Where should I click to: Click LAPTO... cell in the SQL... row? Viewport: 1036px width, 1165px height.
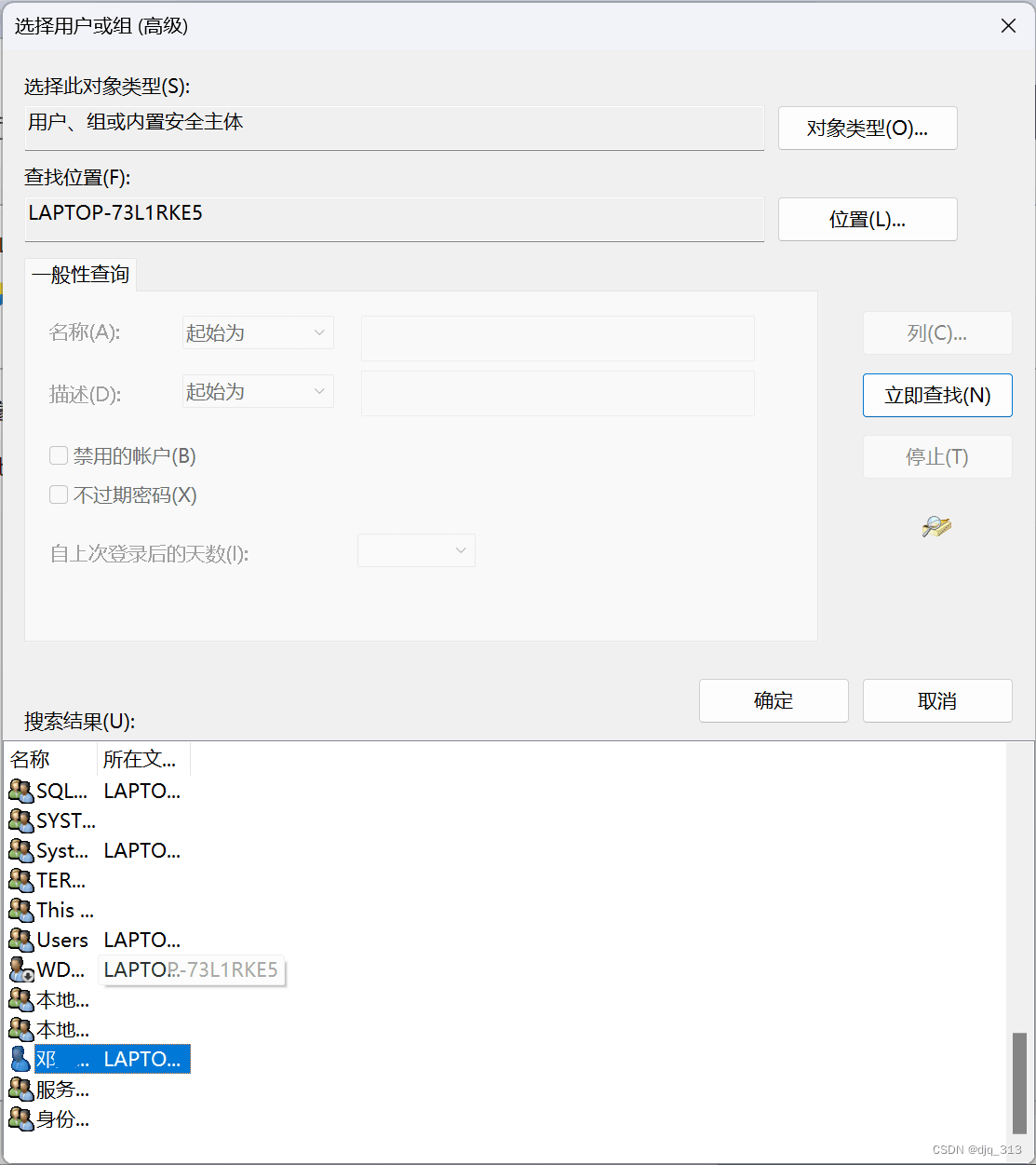tap(142, 791)
